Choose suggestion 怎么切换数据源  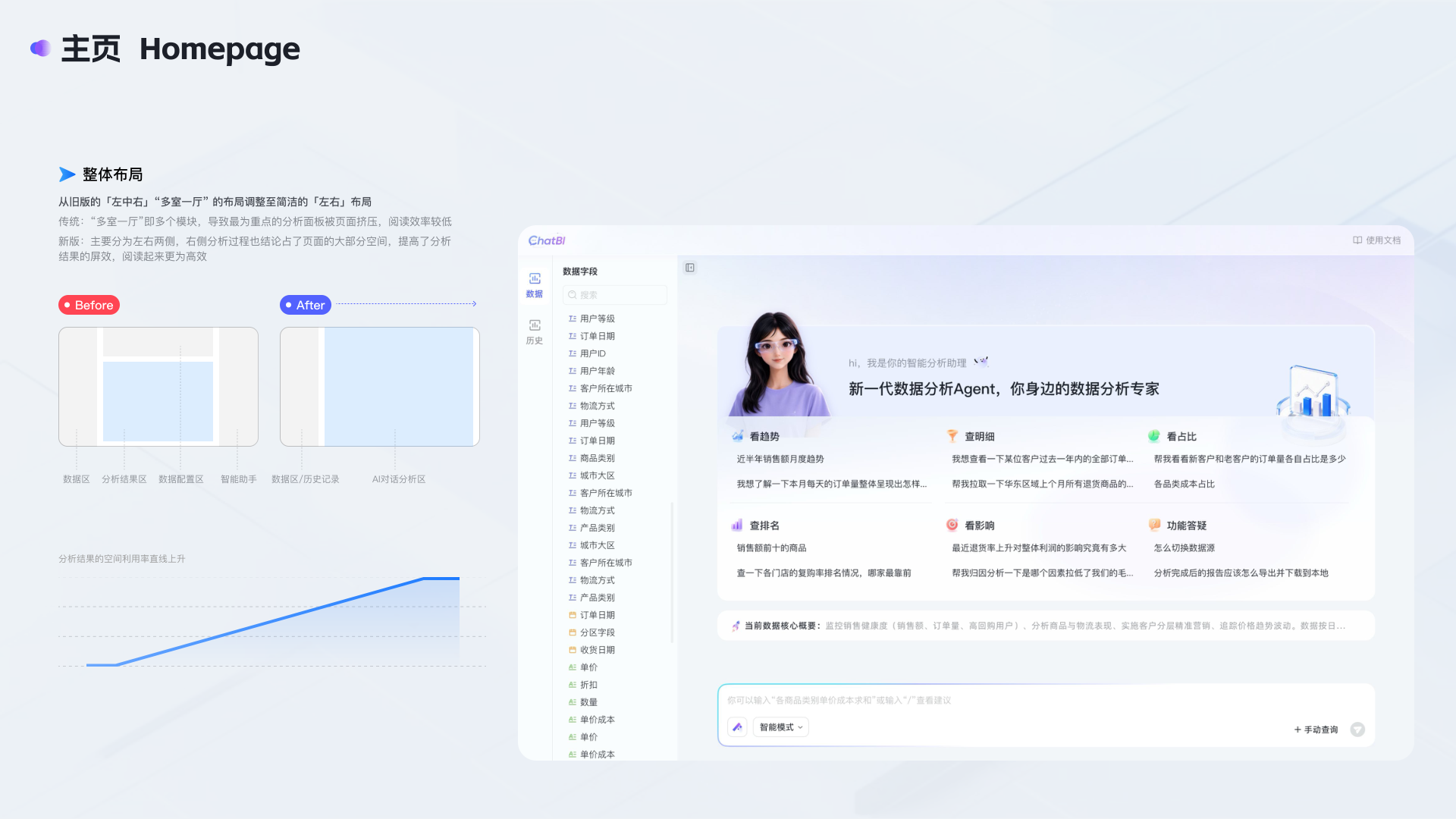click(1185, 548)
